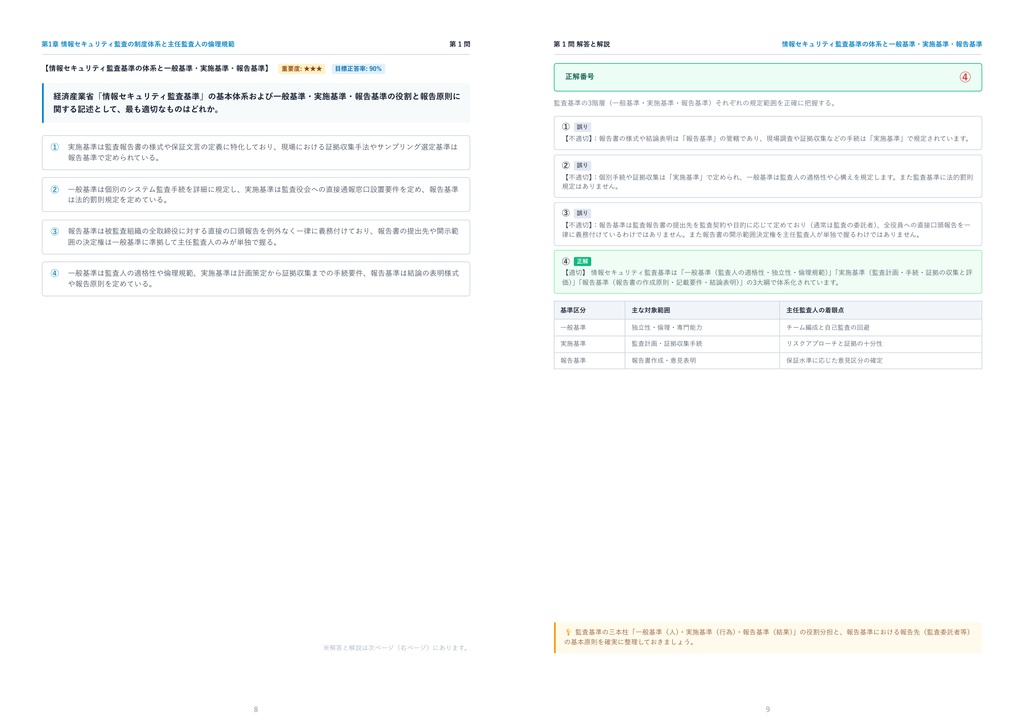The height and width of the screenshot is (724, 1024).
Task: Click the 第1問 解答と解説 heading
Action: (x=581, y=44)
